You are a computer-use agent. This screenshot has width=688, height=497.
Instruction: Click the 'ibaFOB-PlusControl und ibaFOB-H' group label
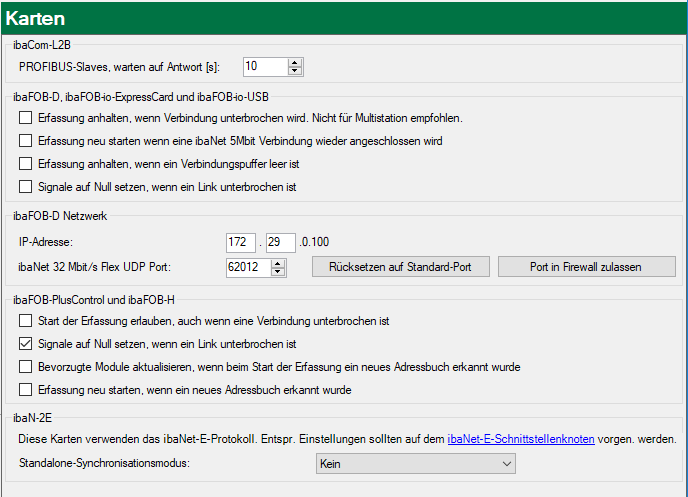coord(94,300)
